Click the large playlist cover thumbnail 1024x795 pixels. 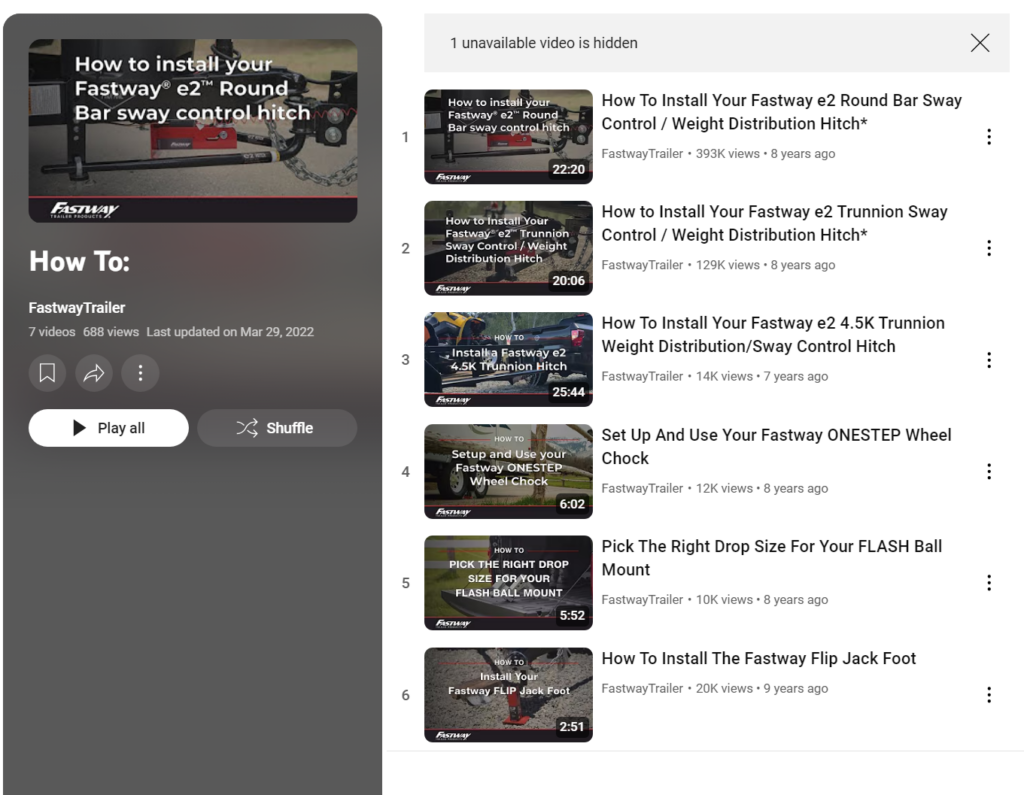coord(193,130)
